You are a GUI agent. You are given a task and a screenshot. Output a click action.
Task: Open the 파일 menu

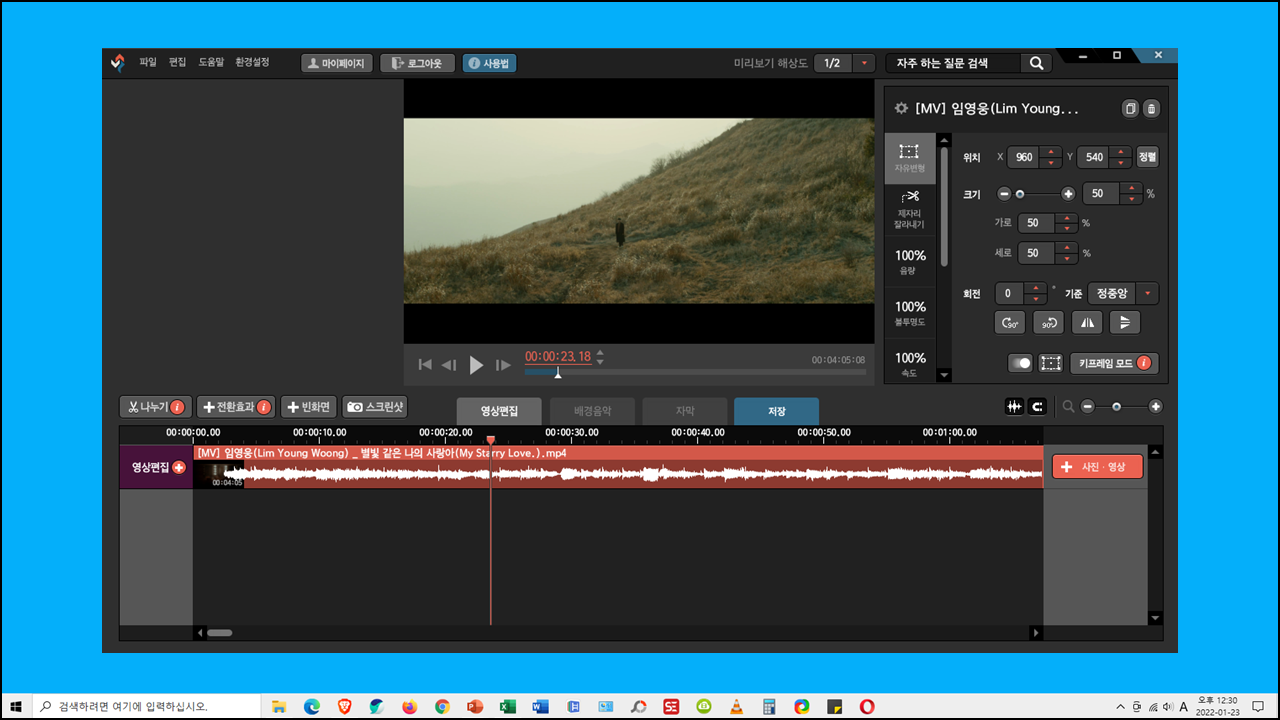[148, 62]
